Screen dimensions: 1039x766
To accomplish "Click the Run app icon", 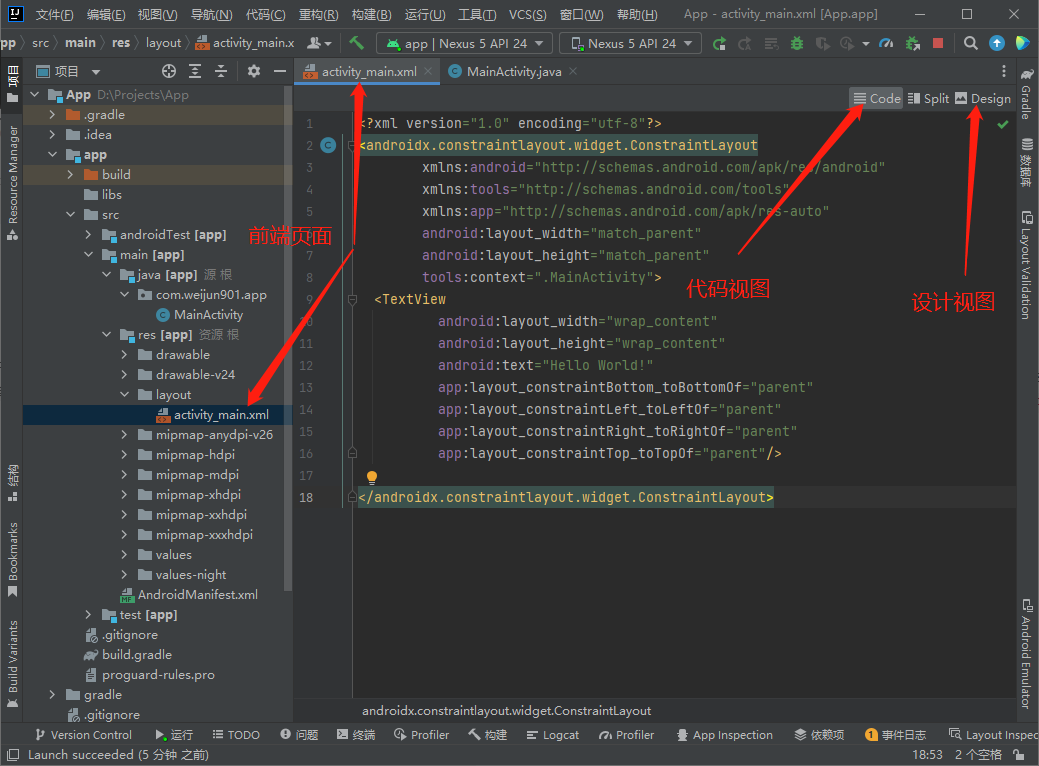I will tap(719, 44).
